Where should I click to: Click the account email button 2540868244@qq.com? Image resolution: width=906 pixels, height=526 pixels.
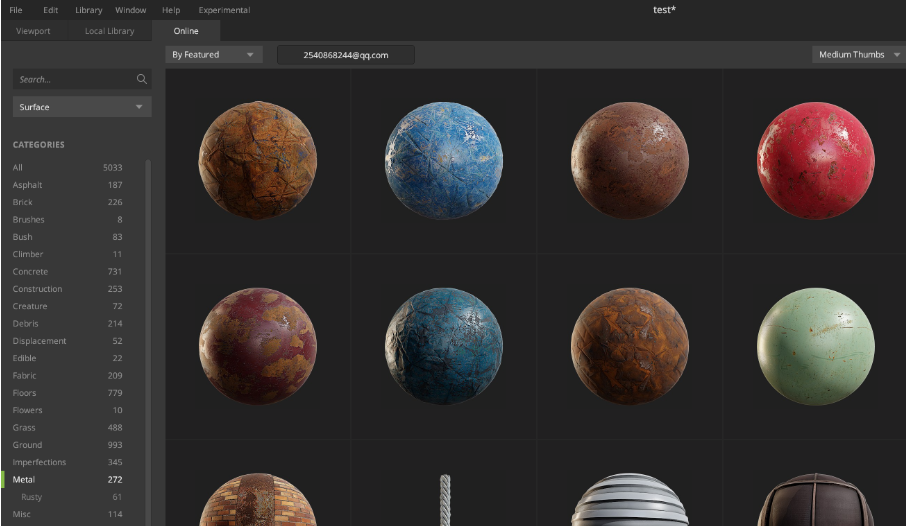[346, 55]
